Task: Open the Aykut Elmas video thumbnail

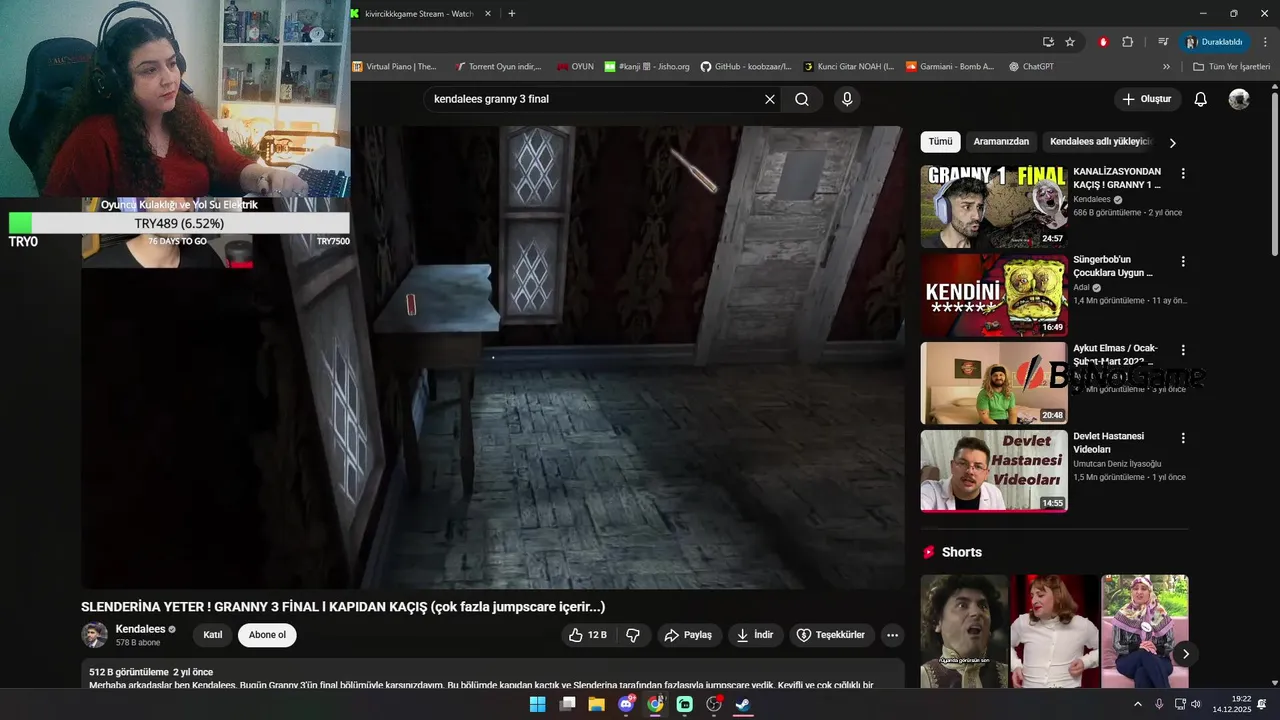Action: 994,383
